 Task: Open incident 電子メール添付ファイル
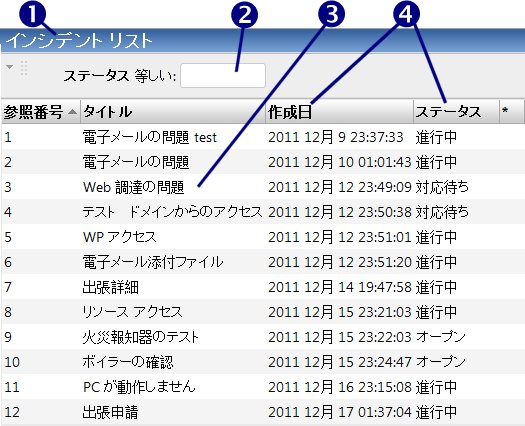click(153, 262)
